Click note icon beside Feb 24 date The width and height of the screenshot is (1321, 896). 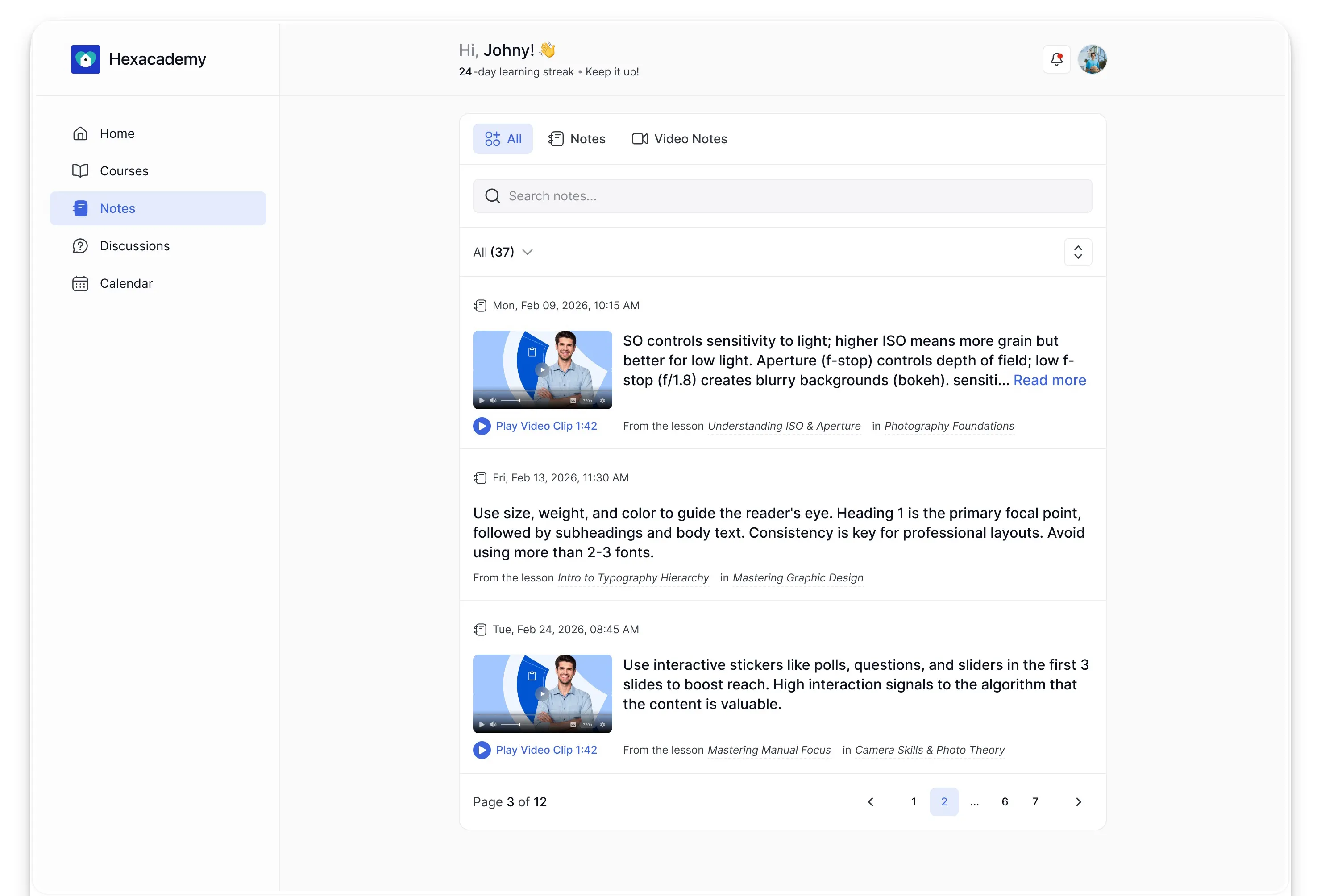click(480, 630)
